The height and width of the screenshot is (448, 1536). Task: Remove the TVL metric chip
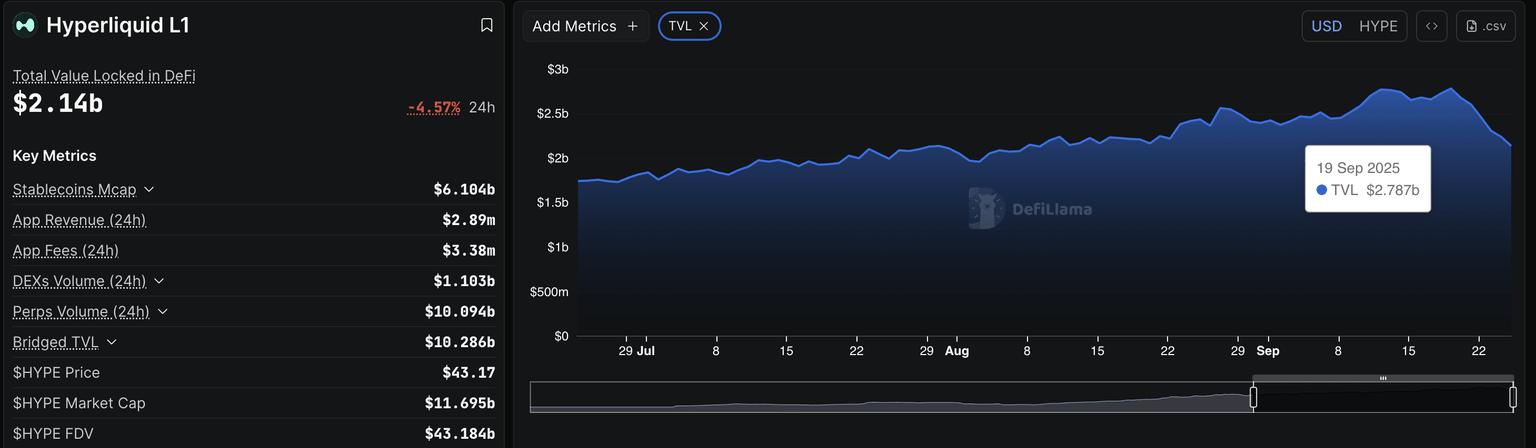click(x=704, y=26)
